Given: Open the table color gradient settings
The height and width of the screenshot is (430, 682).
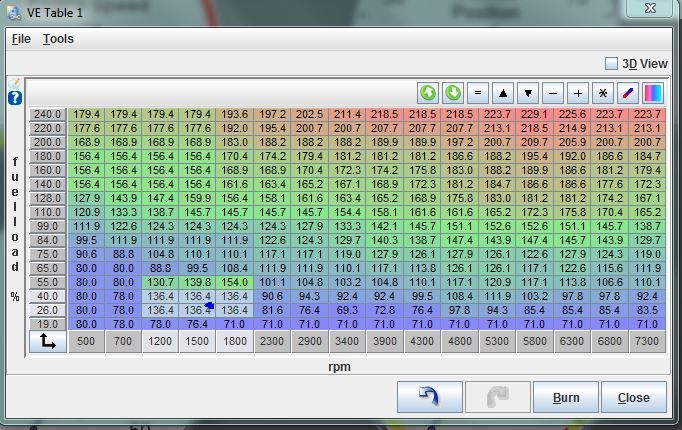Looking at the screenshot, I should click(x=653, y=93).
